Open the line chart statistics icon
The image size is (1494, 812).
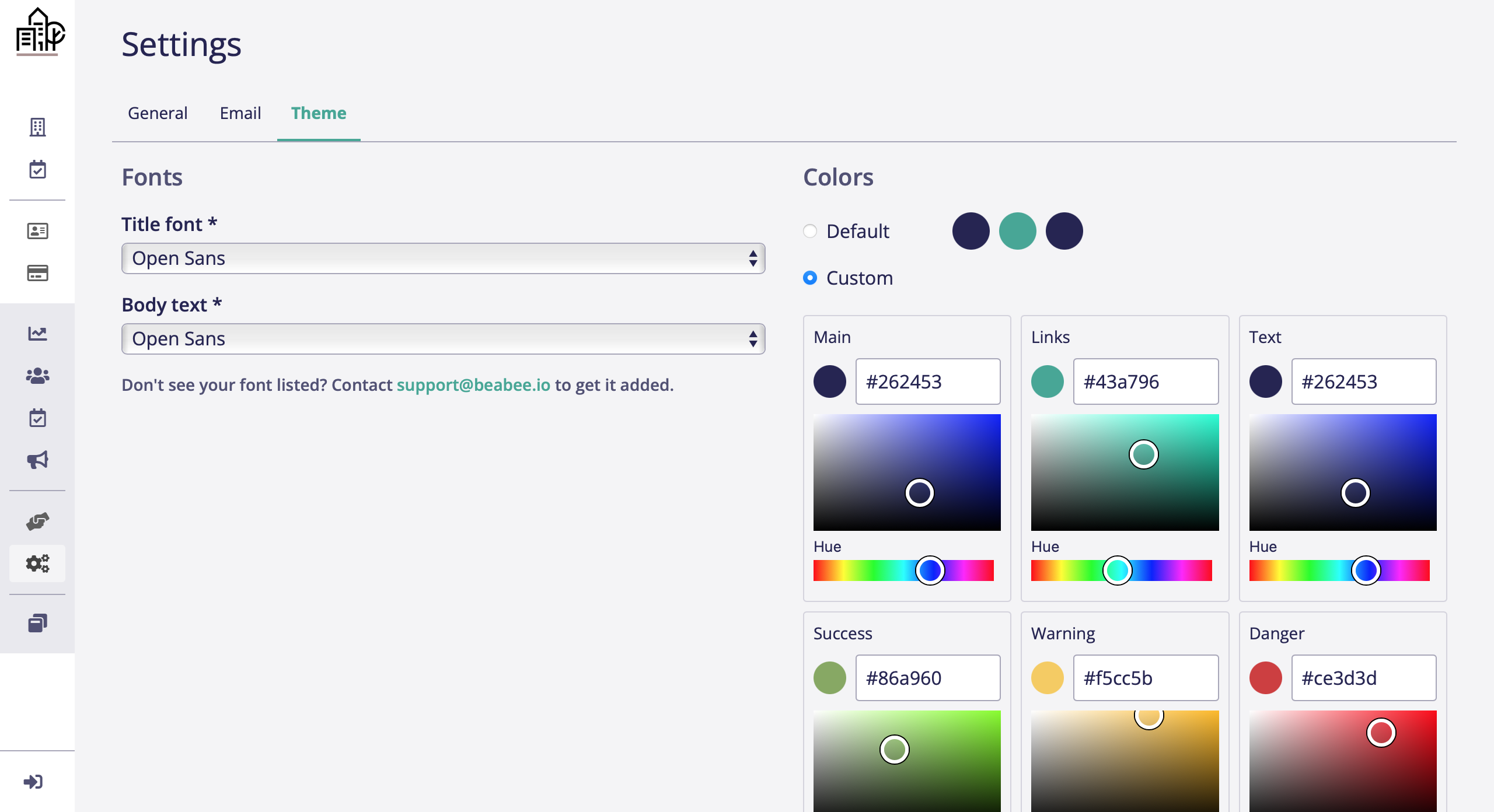tap(37, 334)
